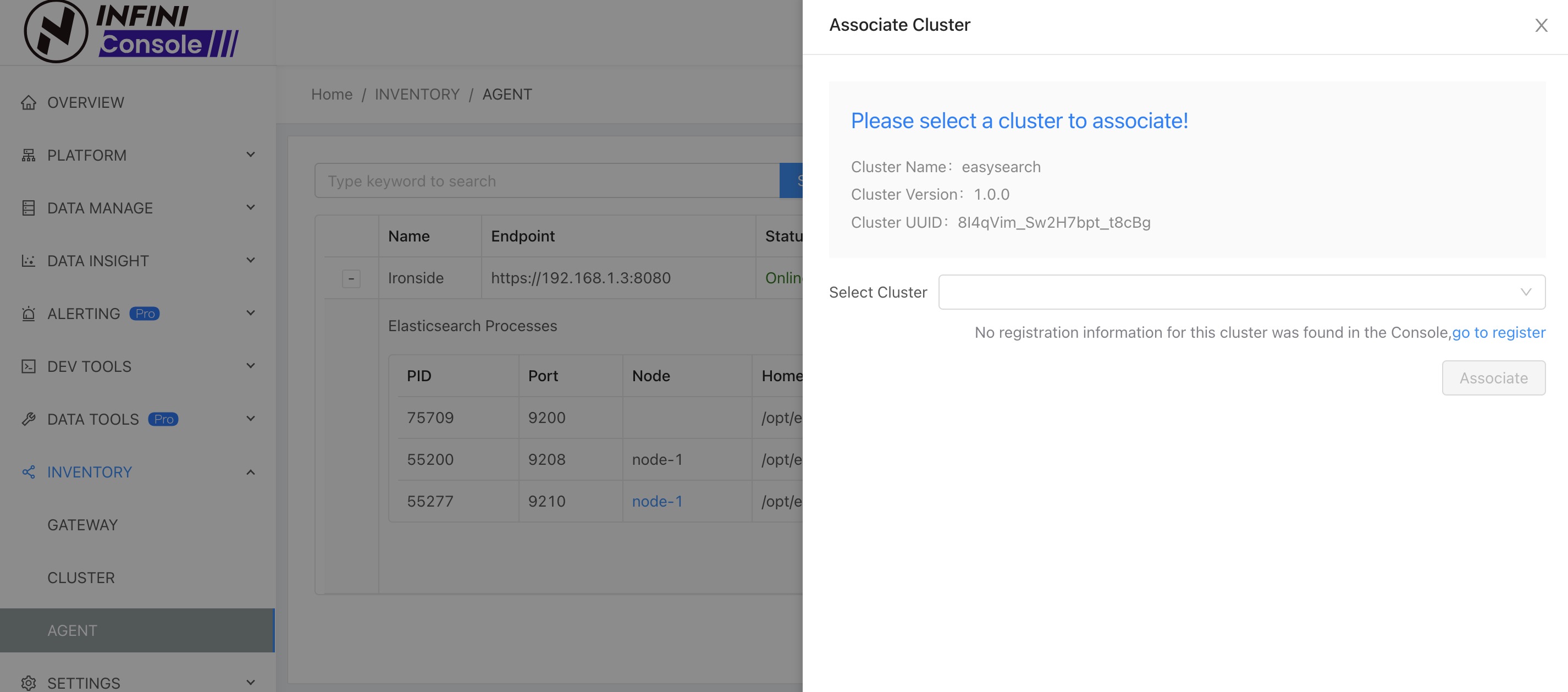Open the AGENT submenu item
Viewport: 1568px width, 692px height.
click(137, 630)
